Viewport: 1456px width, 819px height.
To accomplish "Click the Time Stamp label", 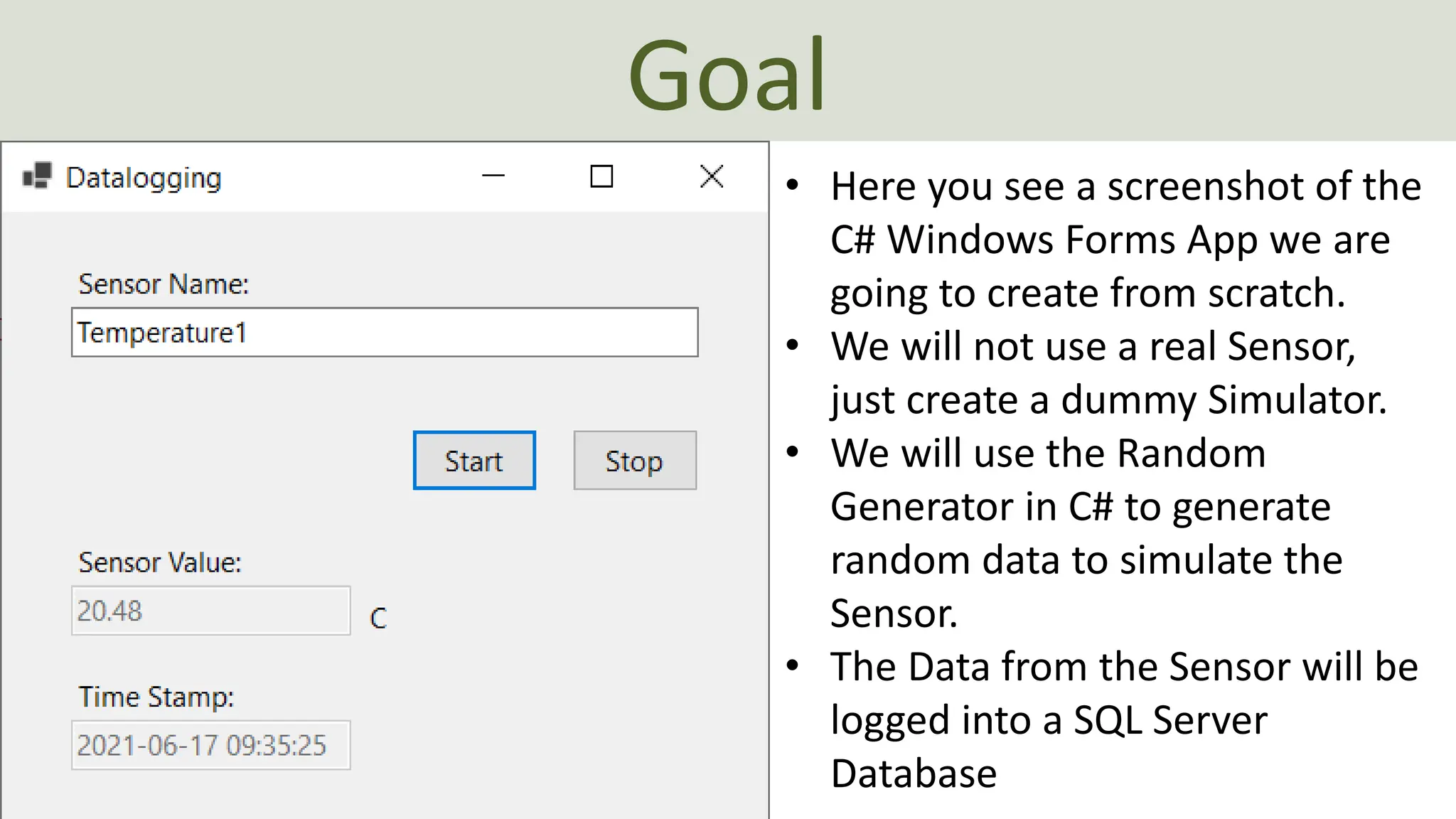I will click(156, 697).
